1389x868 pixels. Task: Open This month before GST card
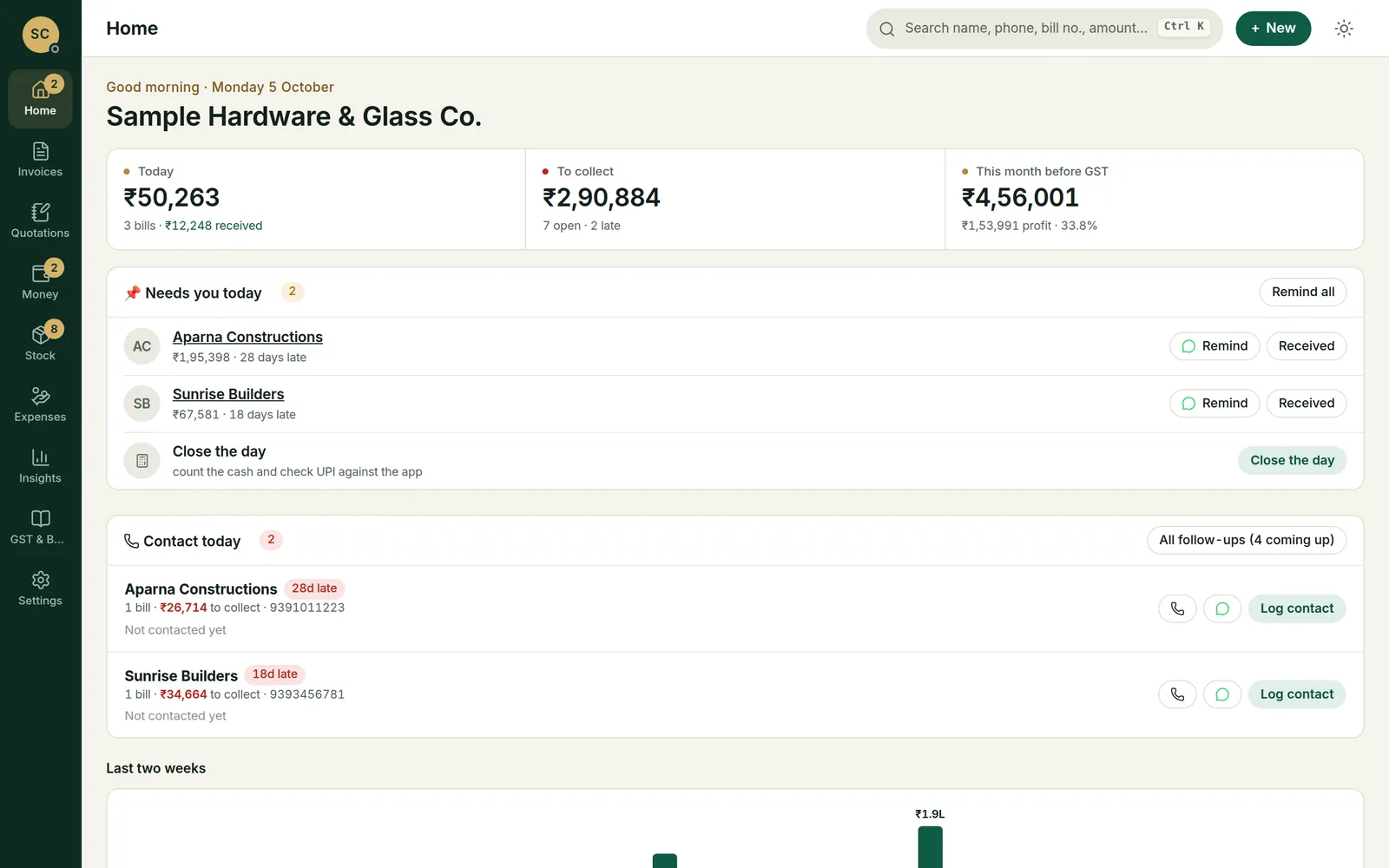coord(1154,199)
